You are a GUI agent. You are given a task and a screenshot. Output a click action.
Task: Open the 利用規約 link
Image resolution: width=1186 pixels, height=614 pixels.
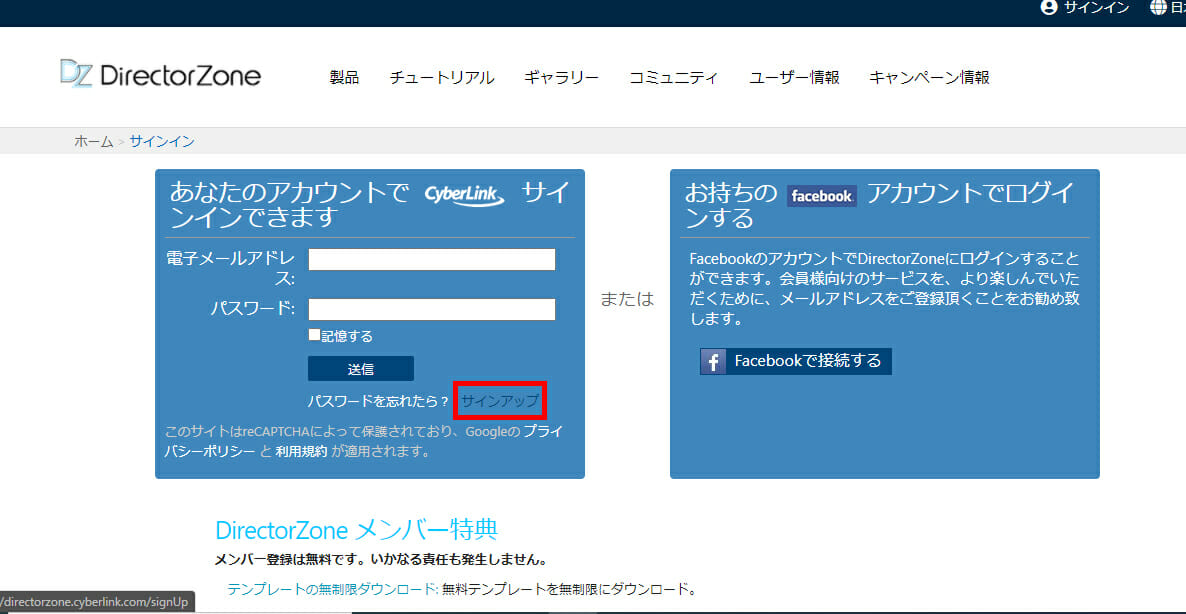point(301,452)
